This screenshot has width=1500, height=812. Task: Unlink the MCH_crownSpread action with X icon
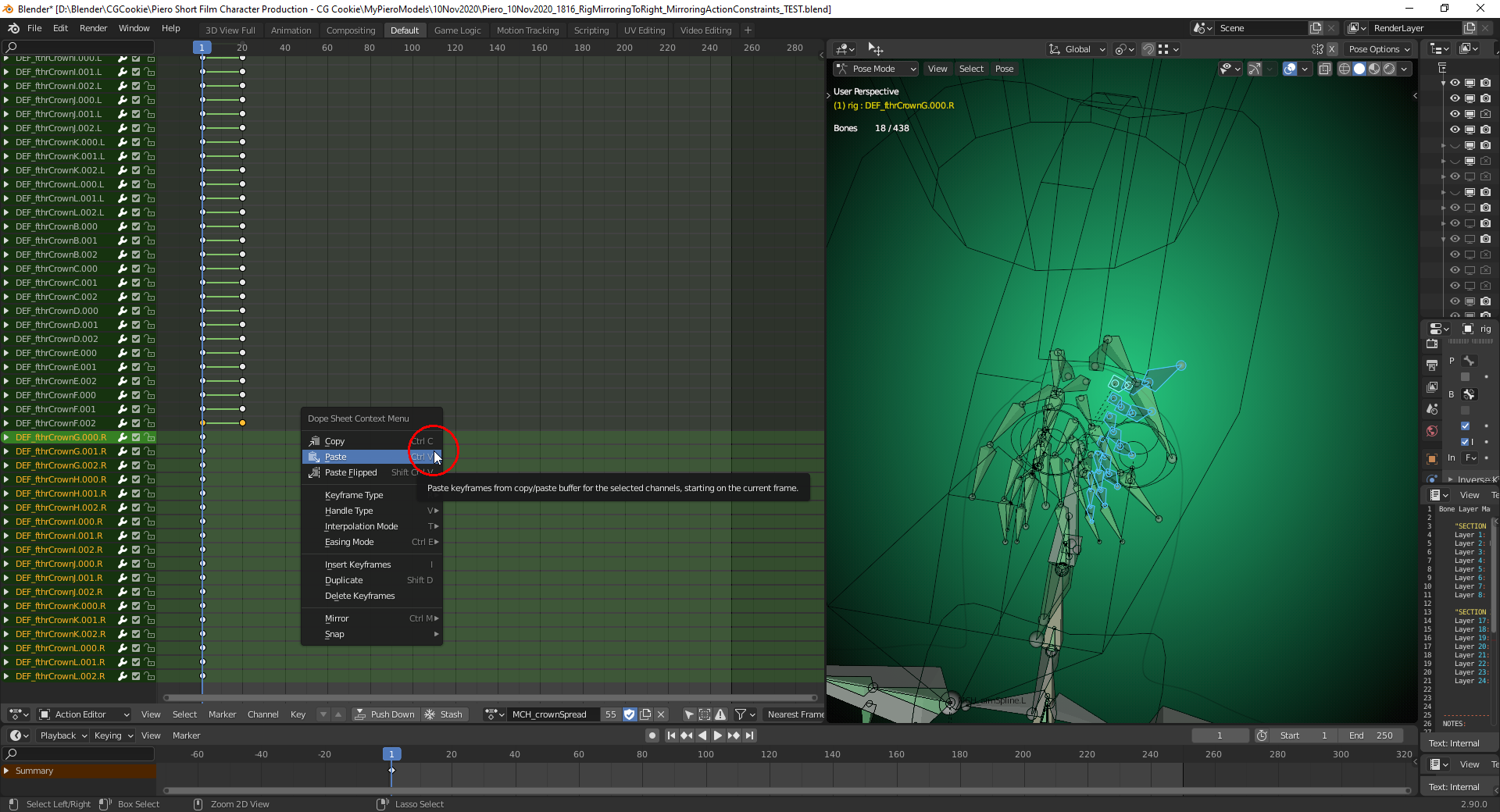(x=661, y=714)
